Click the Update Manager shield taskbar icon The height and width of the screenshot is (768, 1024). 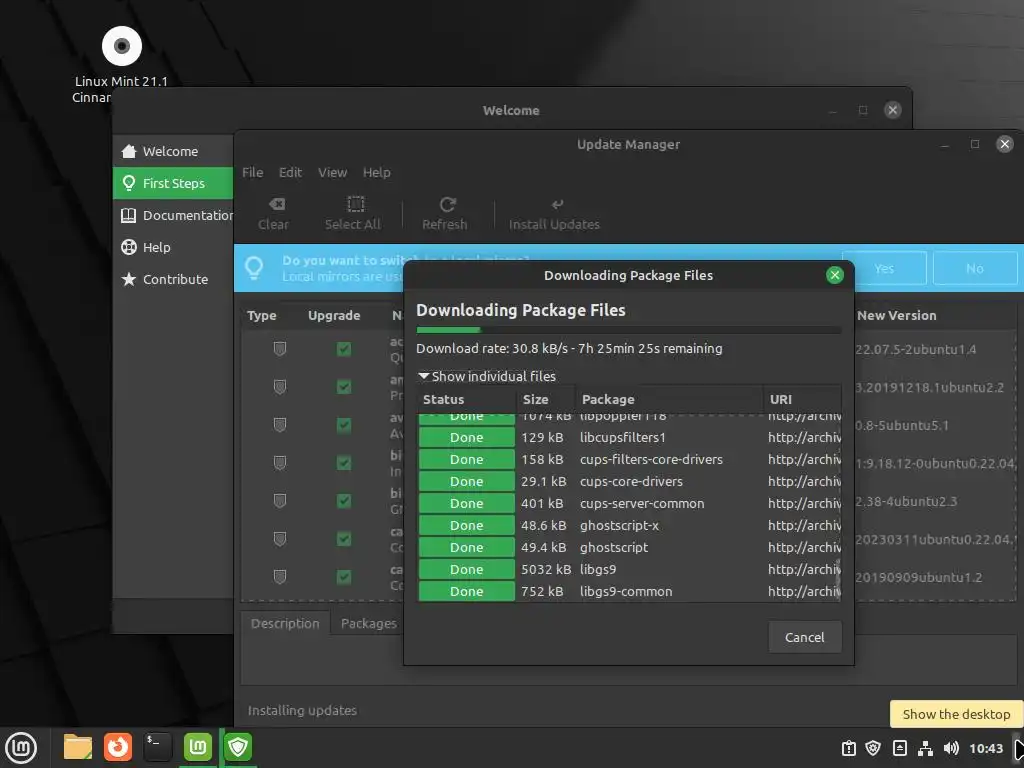pos(238,747)
